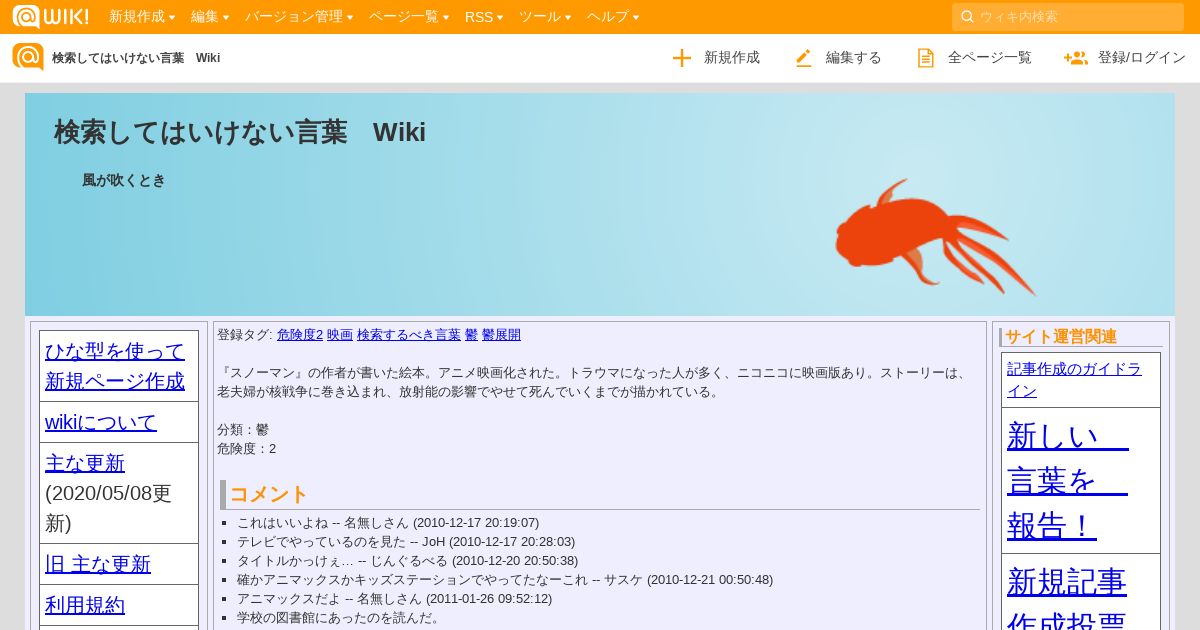The width and height of the screenshot is (1200, 630).
Task: Click the @WIKI logo in orange bar
Action: [x=50, y=17]
